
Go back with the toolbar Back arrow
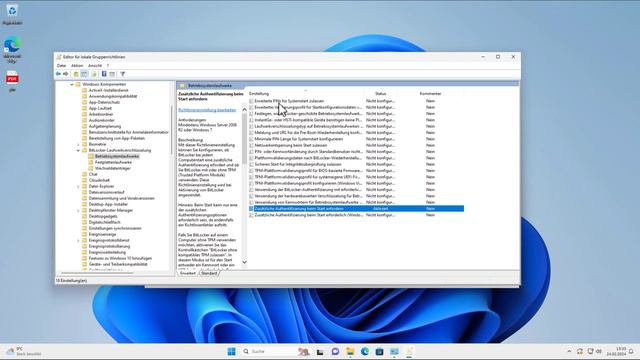[58, 74]
